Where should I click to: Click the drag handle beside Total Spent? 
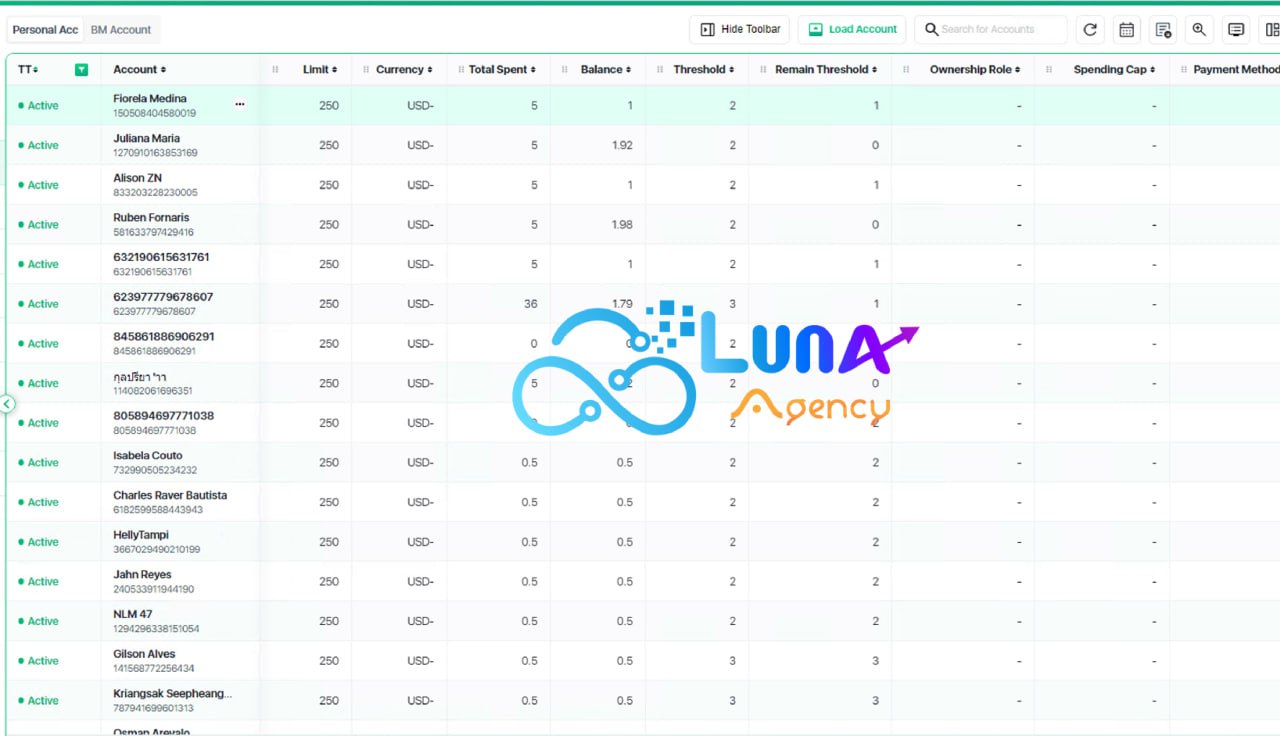pos(459,70)
